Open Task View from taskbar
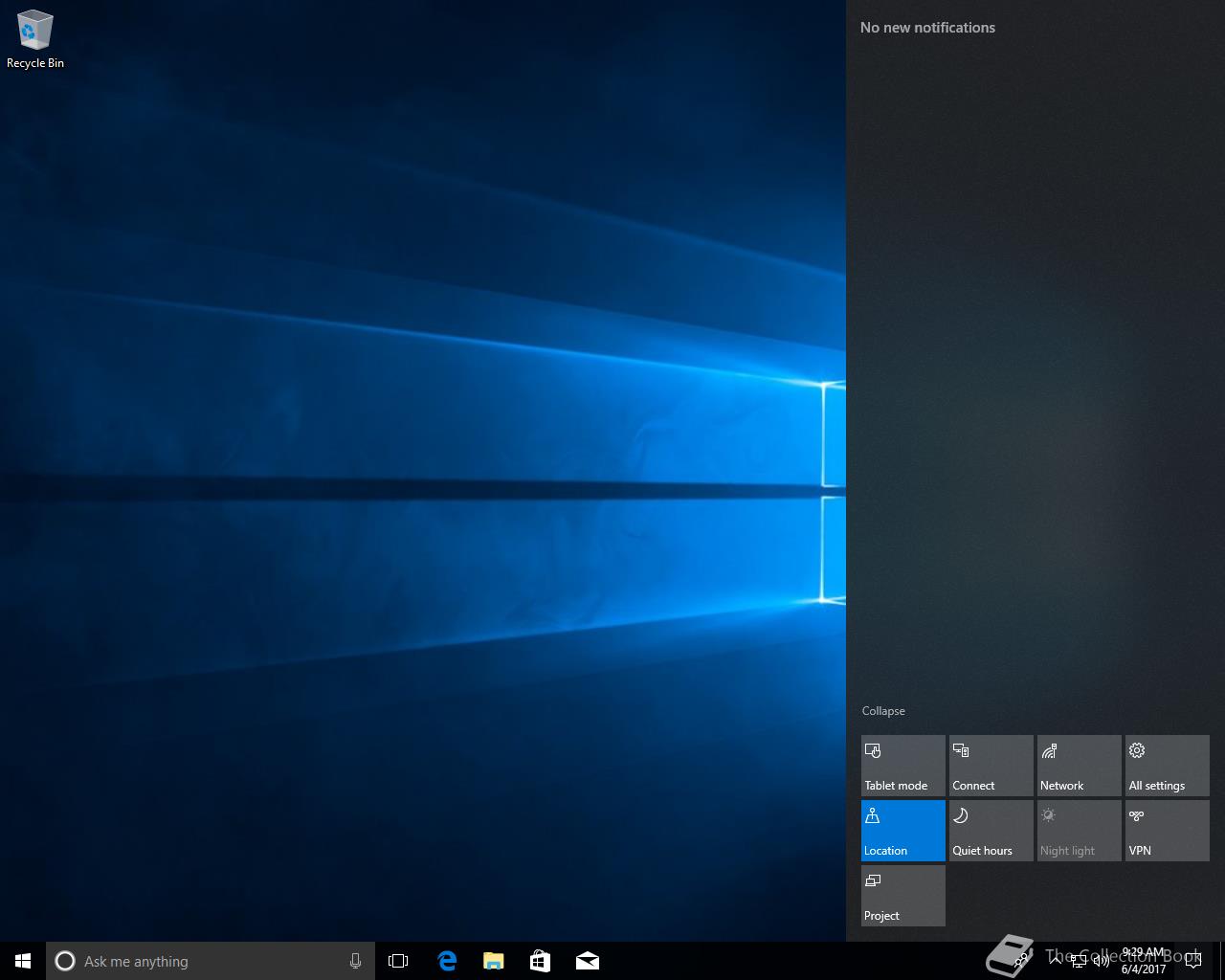 coord(398,961)
